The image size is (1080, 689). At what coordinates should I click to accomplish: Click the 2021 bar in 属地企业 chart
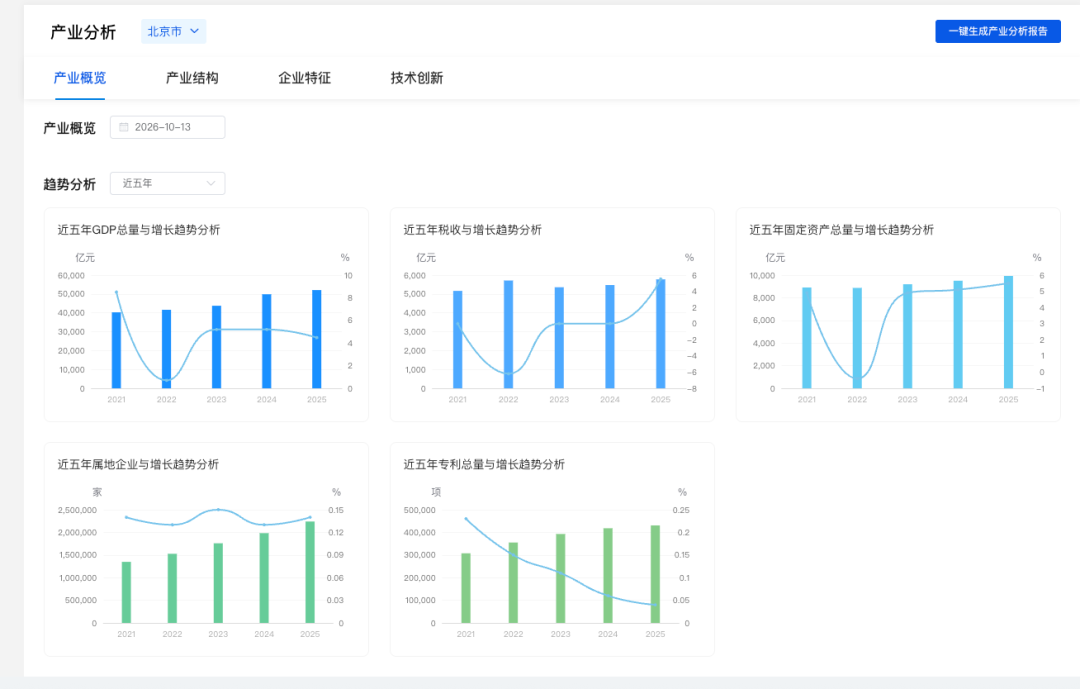[126, 593]
